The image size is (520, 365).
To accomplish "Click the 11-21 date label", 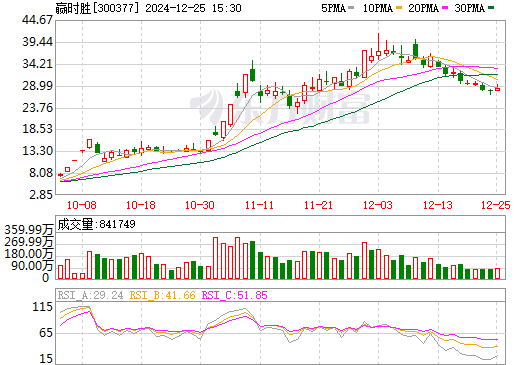I will (318, 205).
